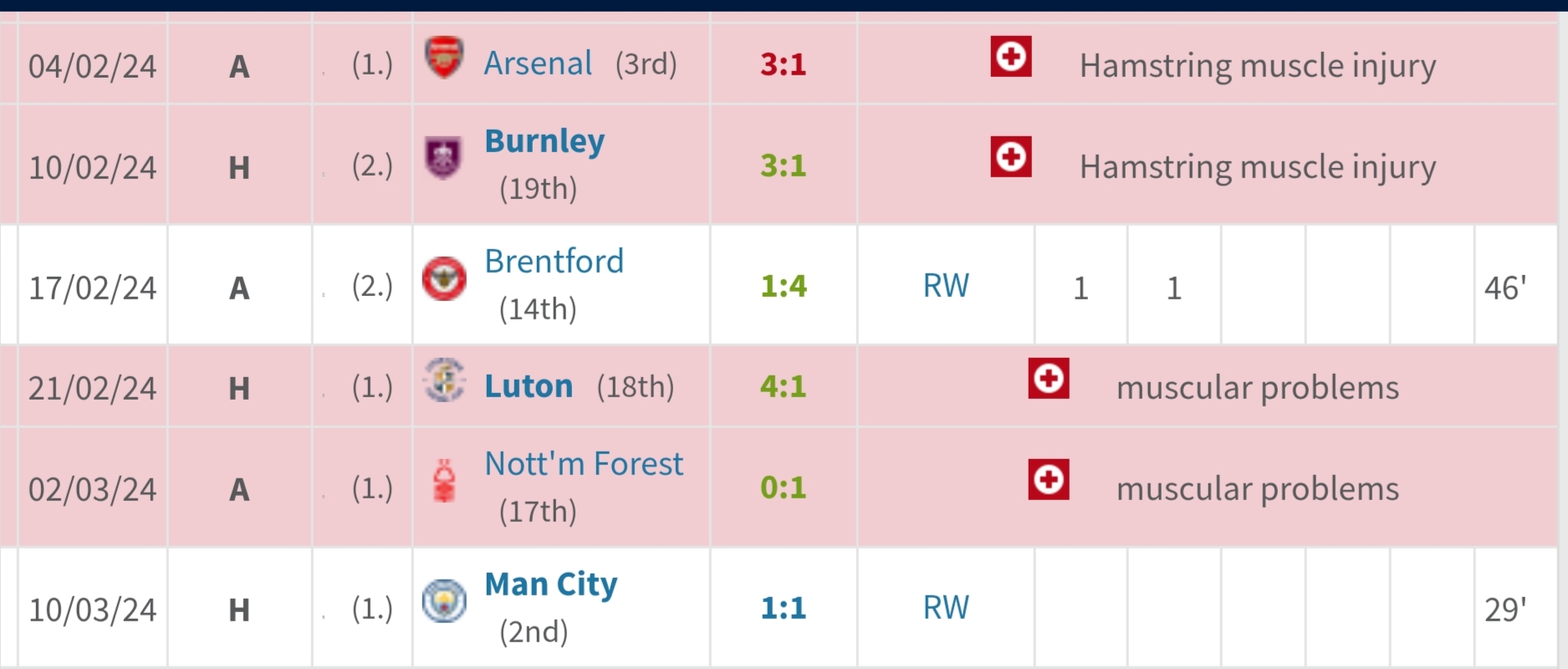This screenshot has width=1568, height=669.
Task: Open the Man City team link
Action: [x=551, y=585]
